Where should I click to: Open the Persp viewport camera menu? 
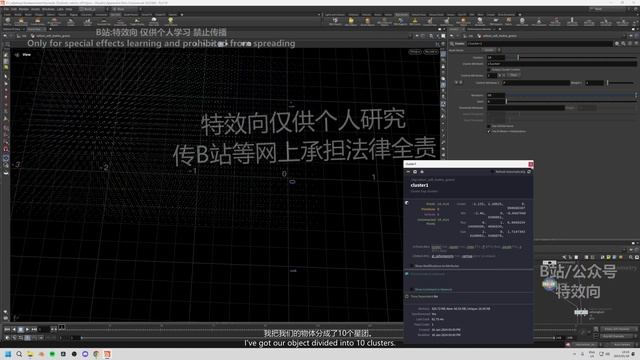(x=415, y=52)
